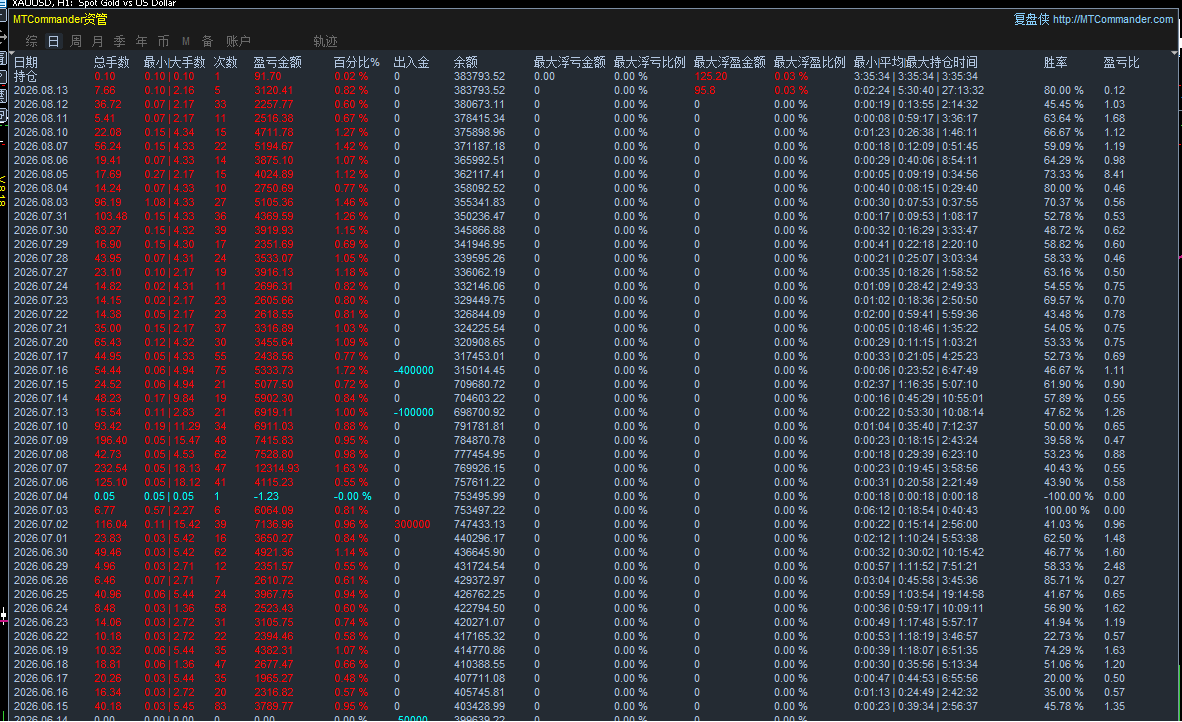Click the 300000 deposit value
This screenshot has width=1182, height=722.
[x=412, y=525]
